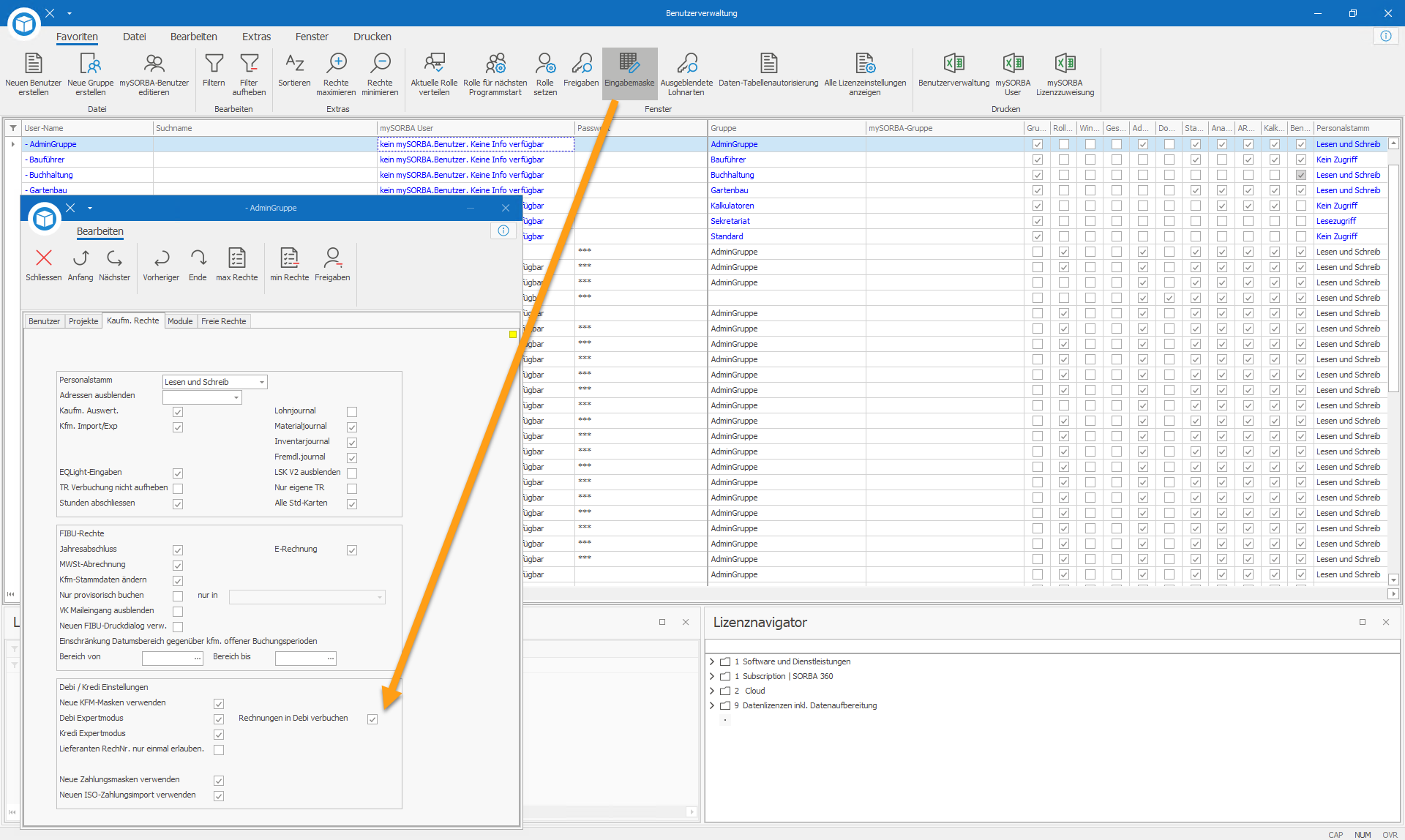Open quick access dropdown in AdminGruppe title bar
This screenshot has height=840, width=1405.
pos(90,208)
